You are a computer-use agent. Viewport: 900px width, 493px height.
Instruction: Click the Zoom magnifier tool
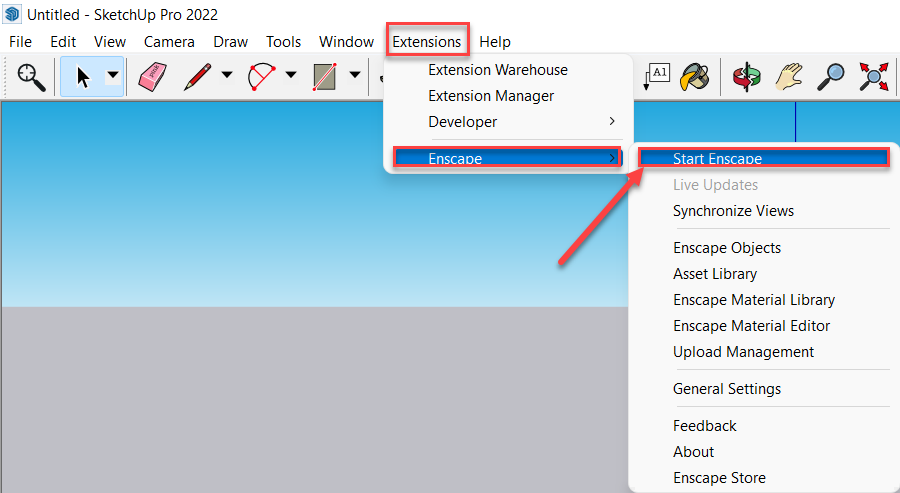pyautogui.click(x=831, y=76)
